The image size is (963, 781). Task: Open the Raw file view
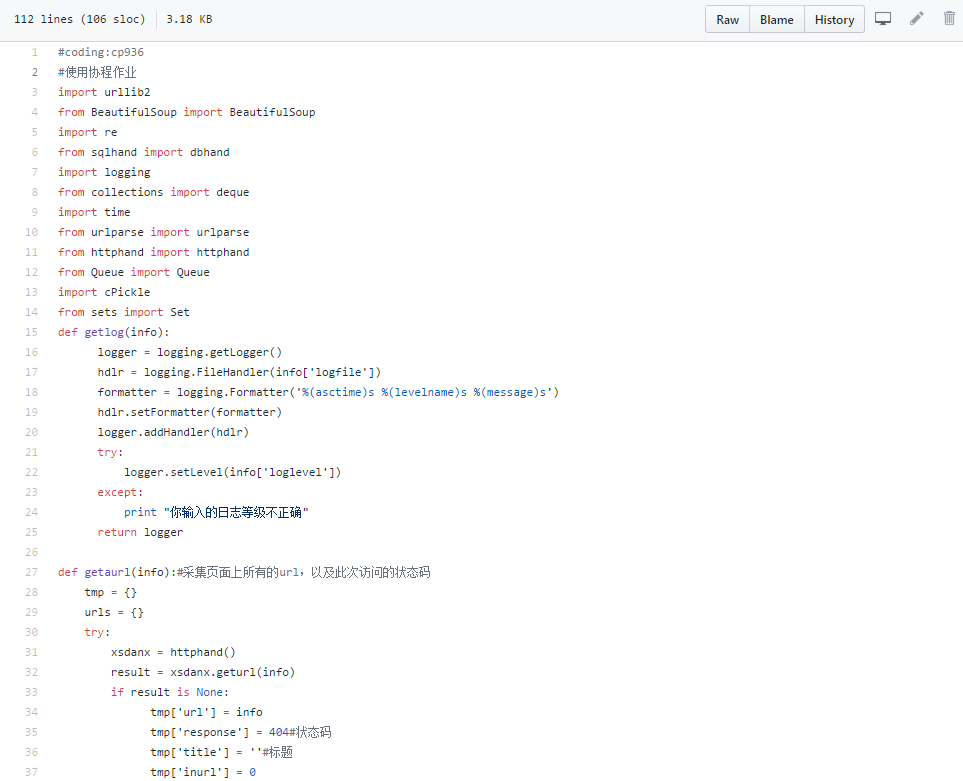coord(728,20)
